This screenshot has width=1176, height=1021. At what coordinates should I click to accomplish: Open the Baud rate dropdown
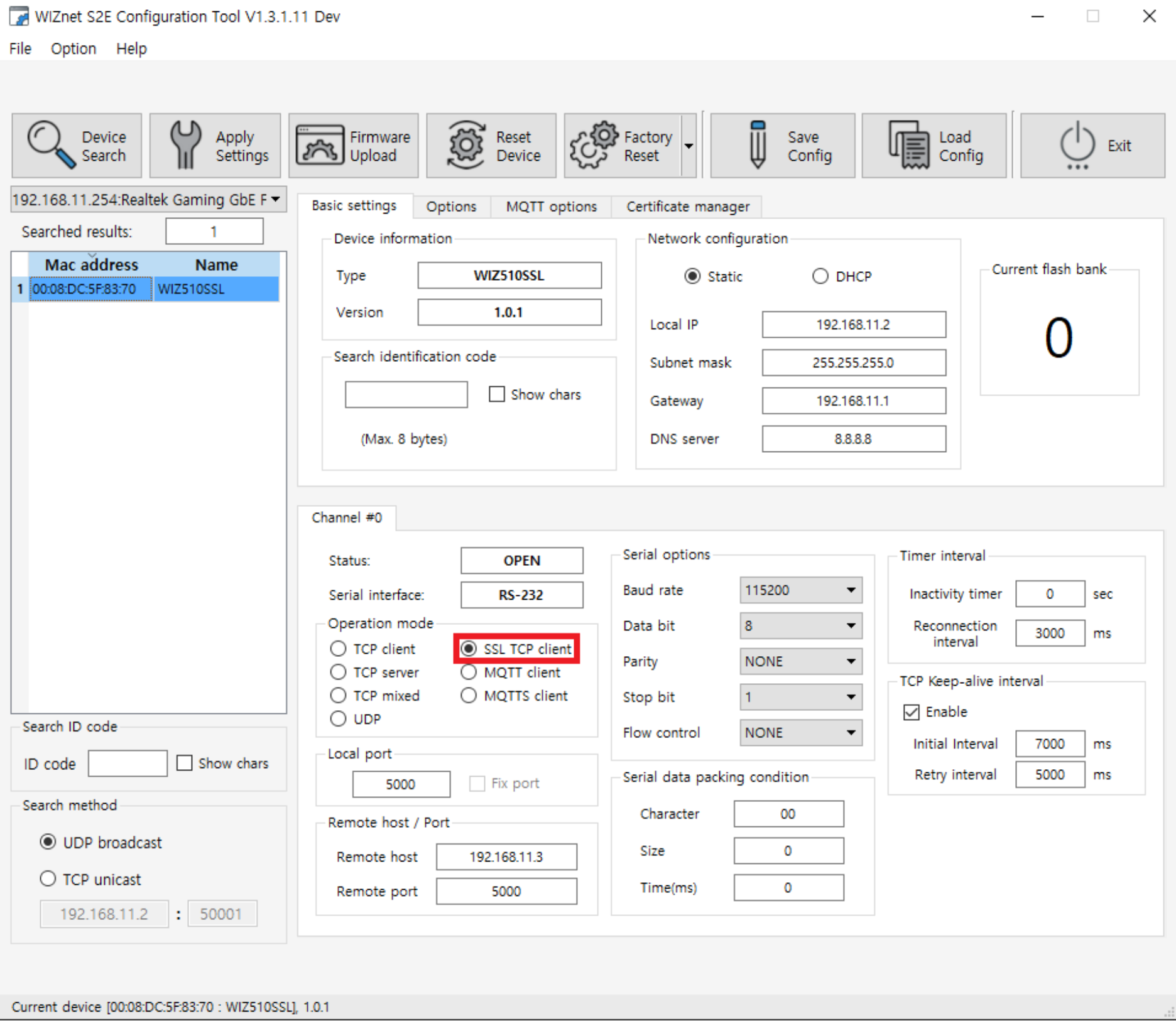(x=801, y=590)
